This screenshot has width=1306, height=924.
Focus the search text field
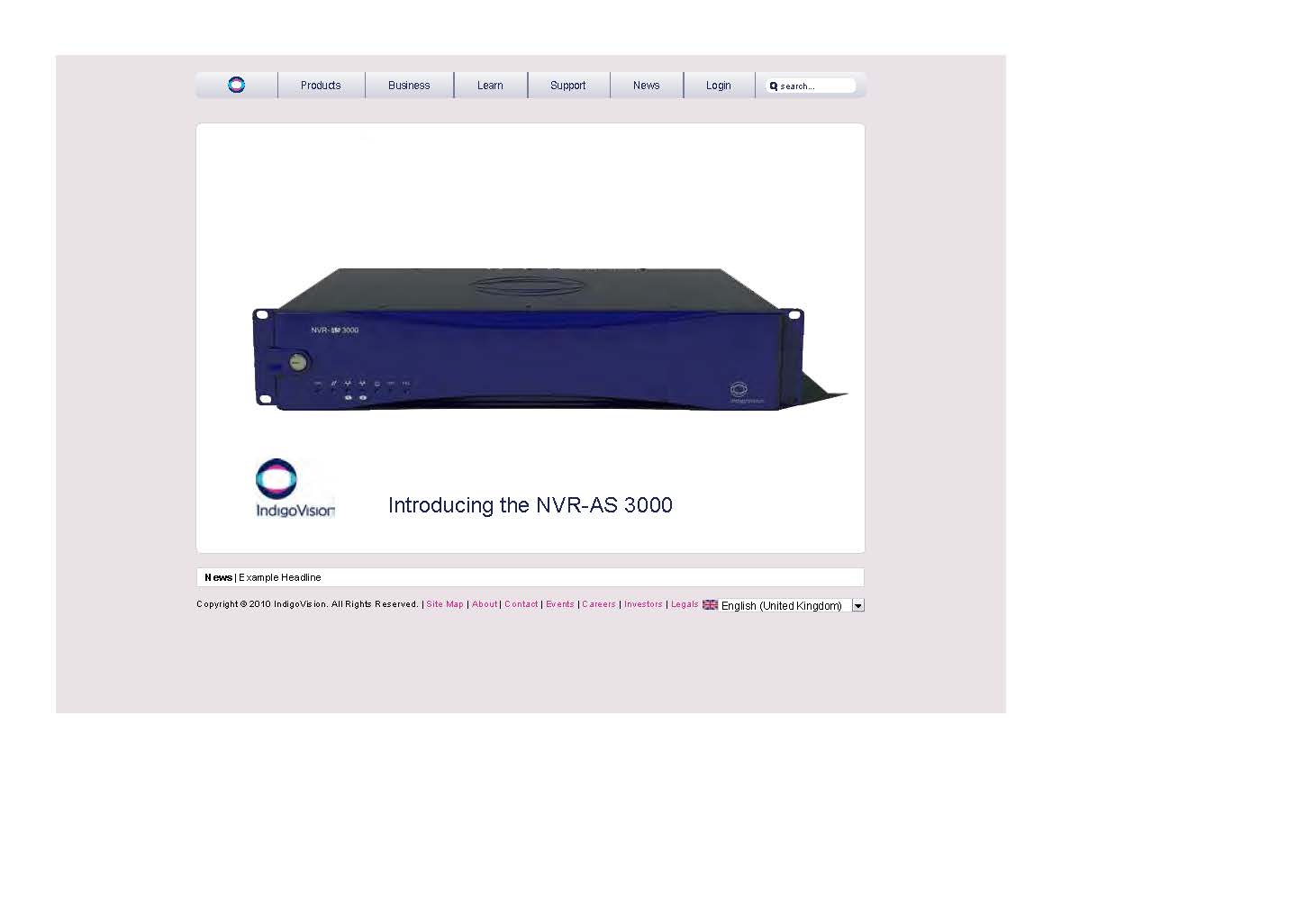click(815, 86)
